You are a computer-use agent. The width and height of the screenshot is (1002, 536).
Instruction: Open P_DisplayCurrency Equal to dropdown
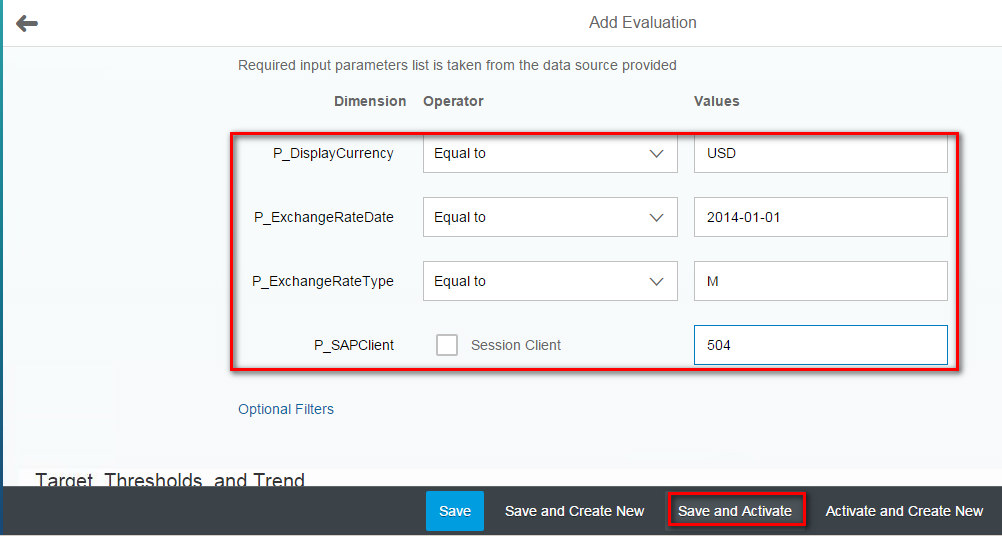[x=550, y=153]
